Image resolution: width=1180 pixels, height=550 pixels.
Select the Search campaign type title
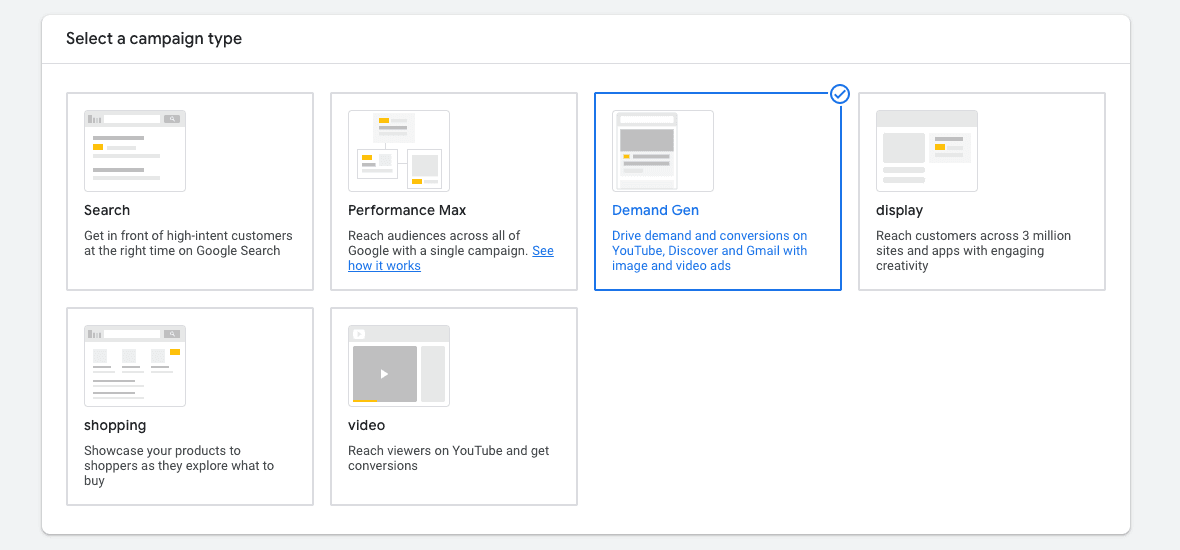107,210
